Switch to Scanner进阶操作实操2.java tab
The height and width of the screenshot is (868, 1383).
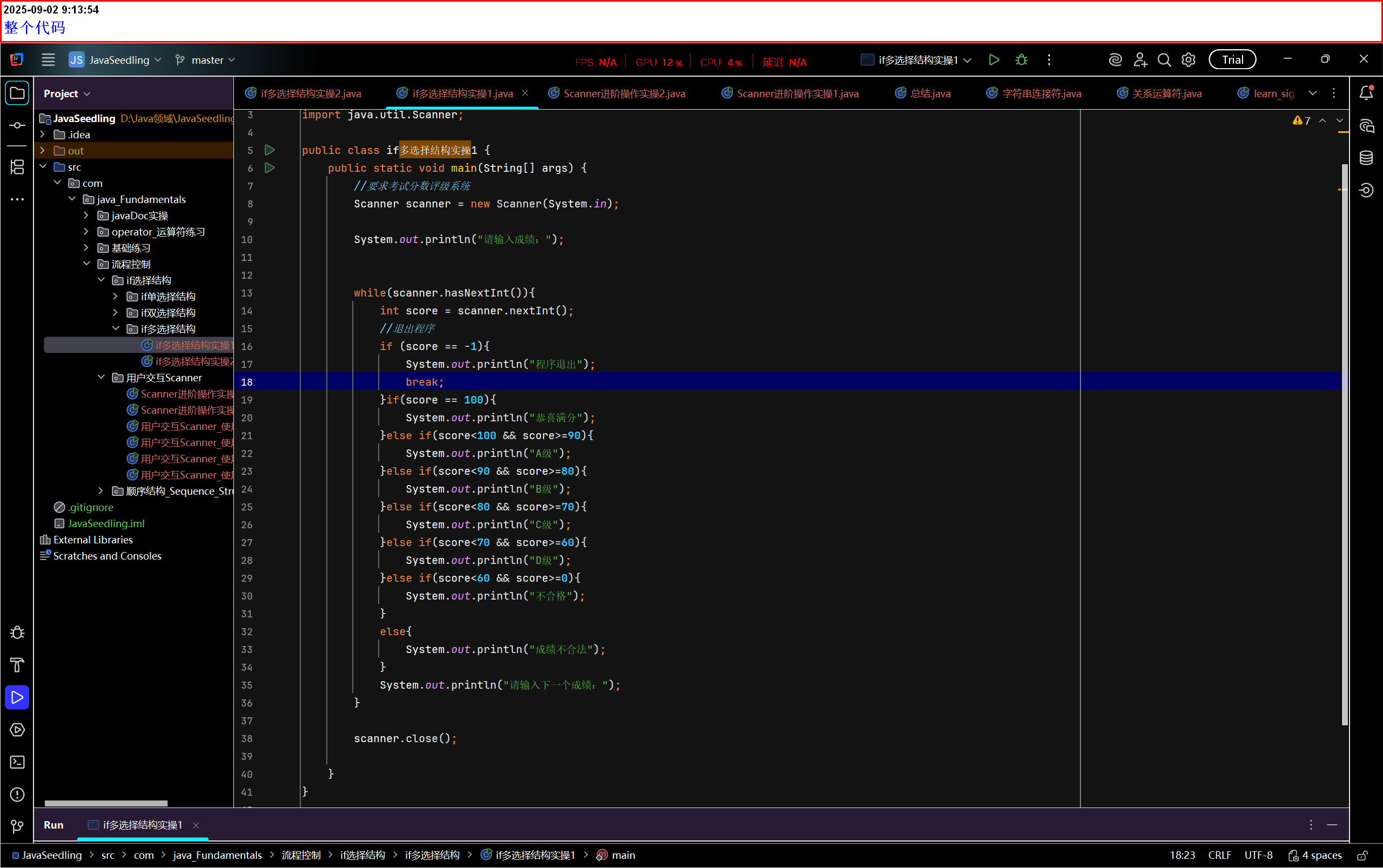pyautogui.click(x=617, y=93)
